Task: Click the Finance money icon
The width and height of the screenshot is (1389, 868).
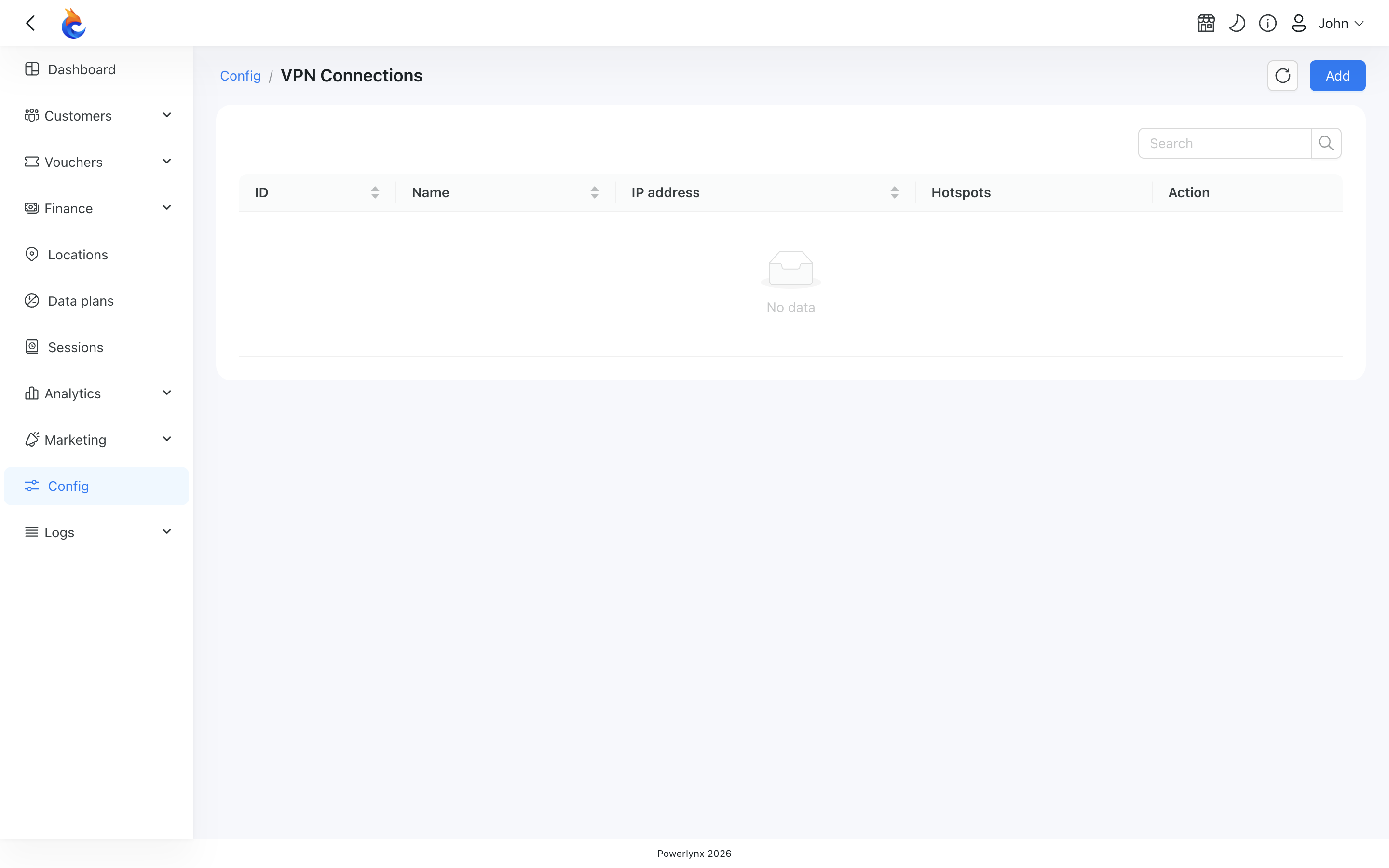Action: tap(31, 208)
